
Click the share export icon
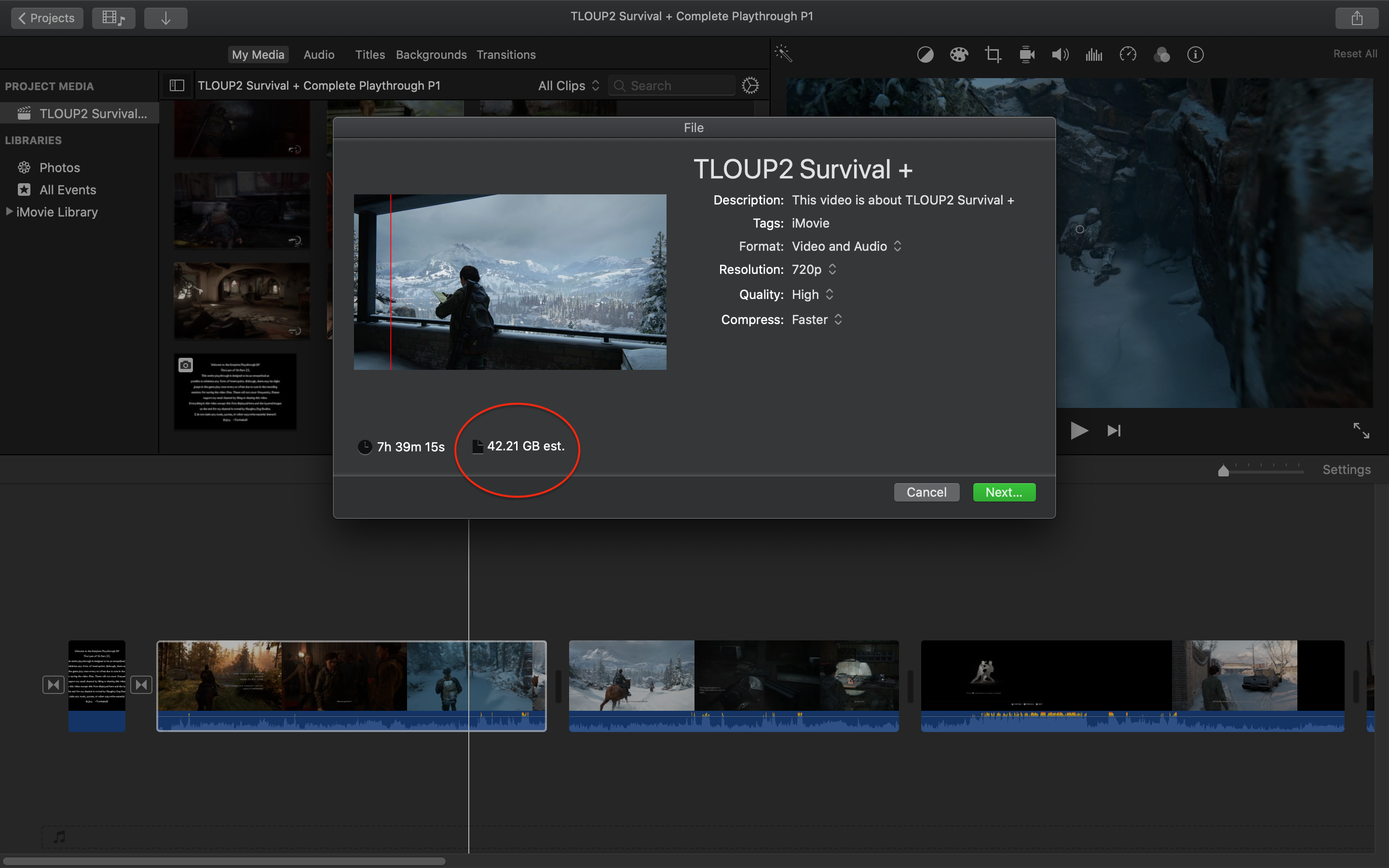click(1356, 18)
